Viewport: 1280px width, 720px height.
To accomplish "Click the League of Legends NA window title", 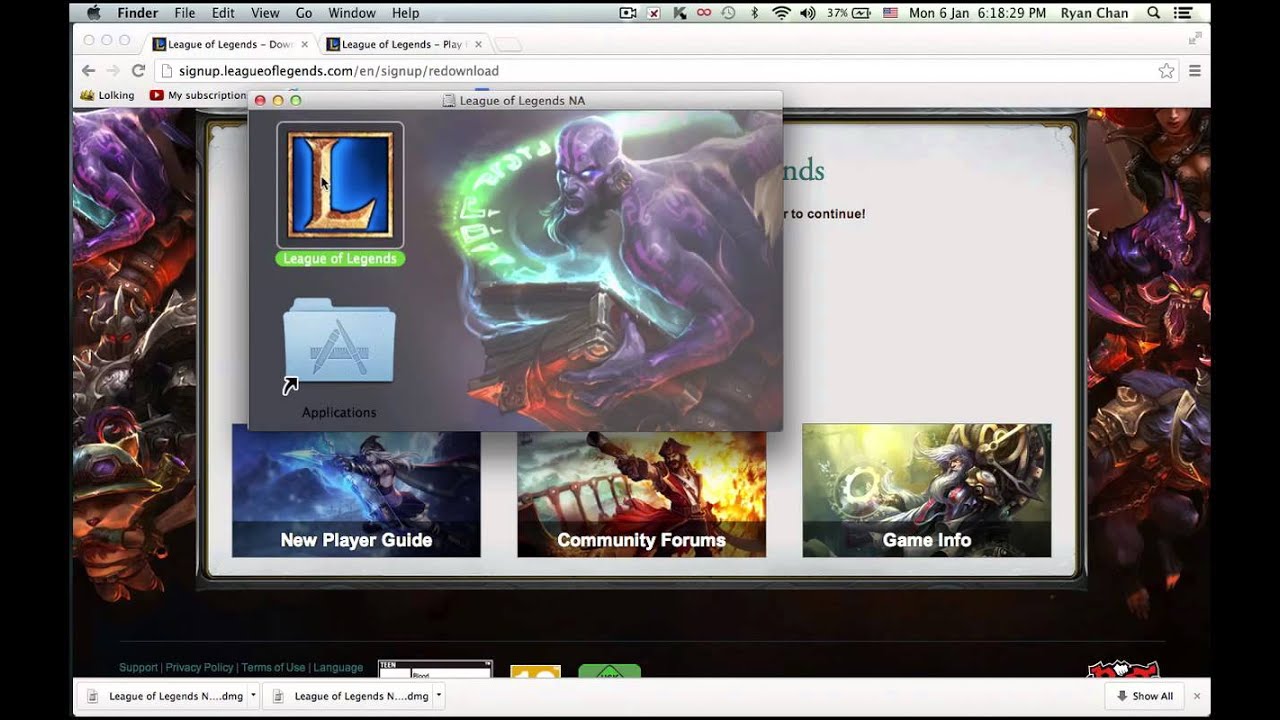I will [522, 100].
